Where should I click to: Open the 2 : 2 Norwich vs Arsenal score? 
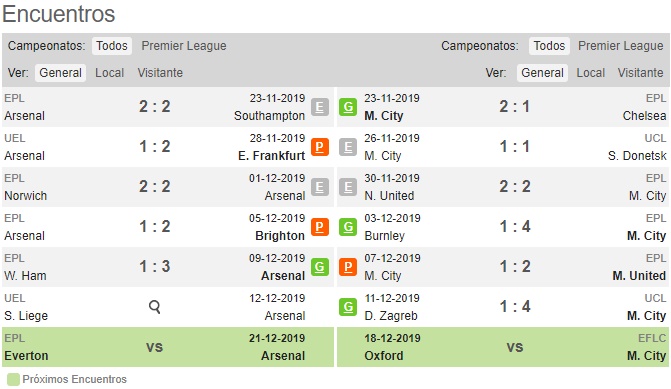[x=154, y=187]
